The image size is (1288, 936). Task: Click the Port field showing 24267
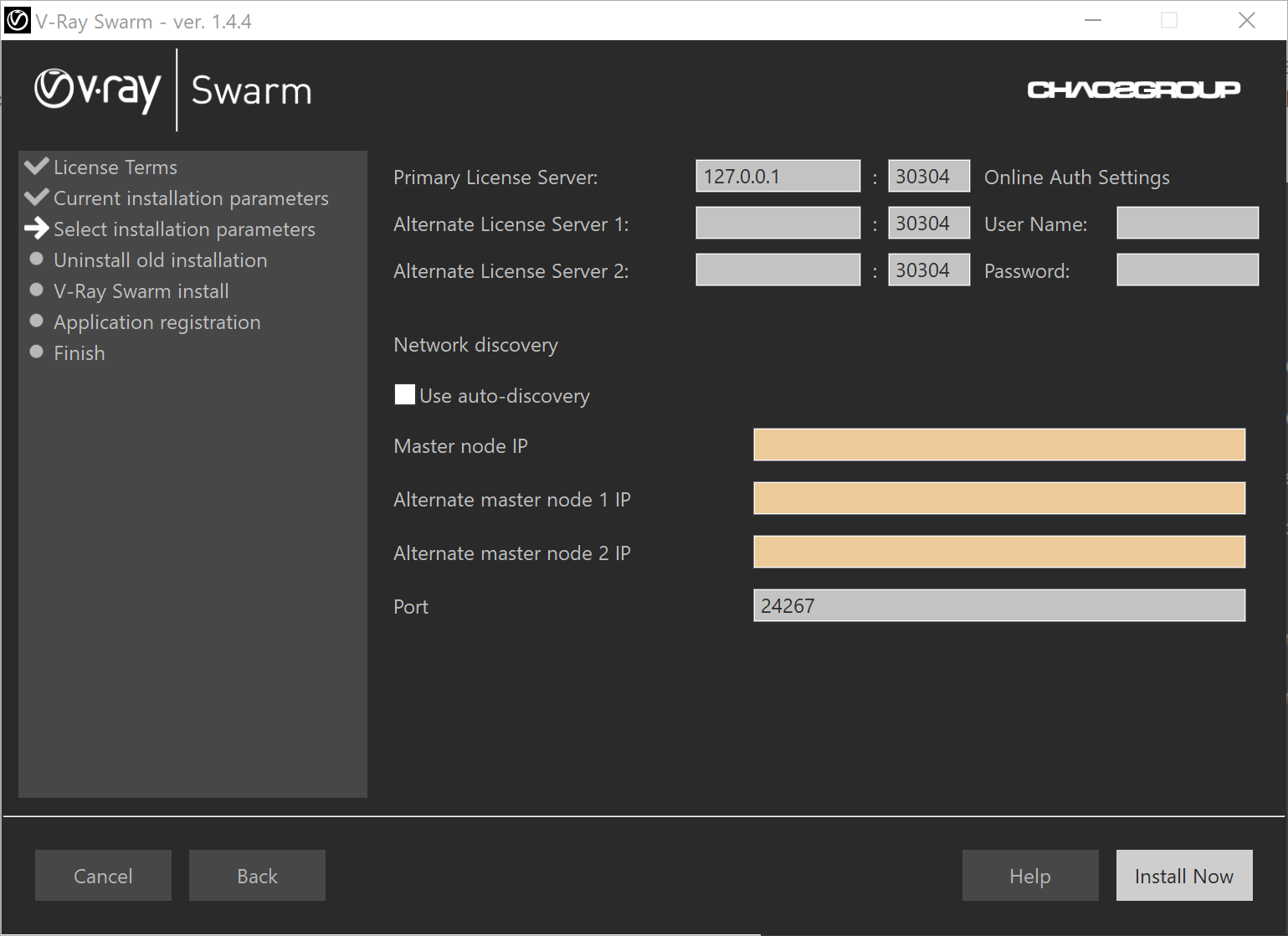pyautogui.click(x=999, y=605)
